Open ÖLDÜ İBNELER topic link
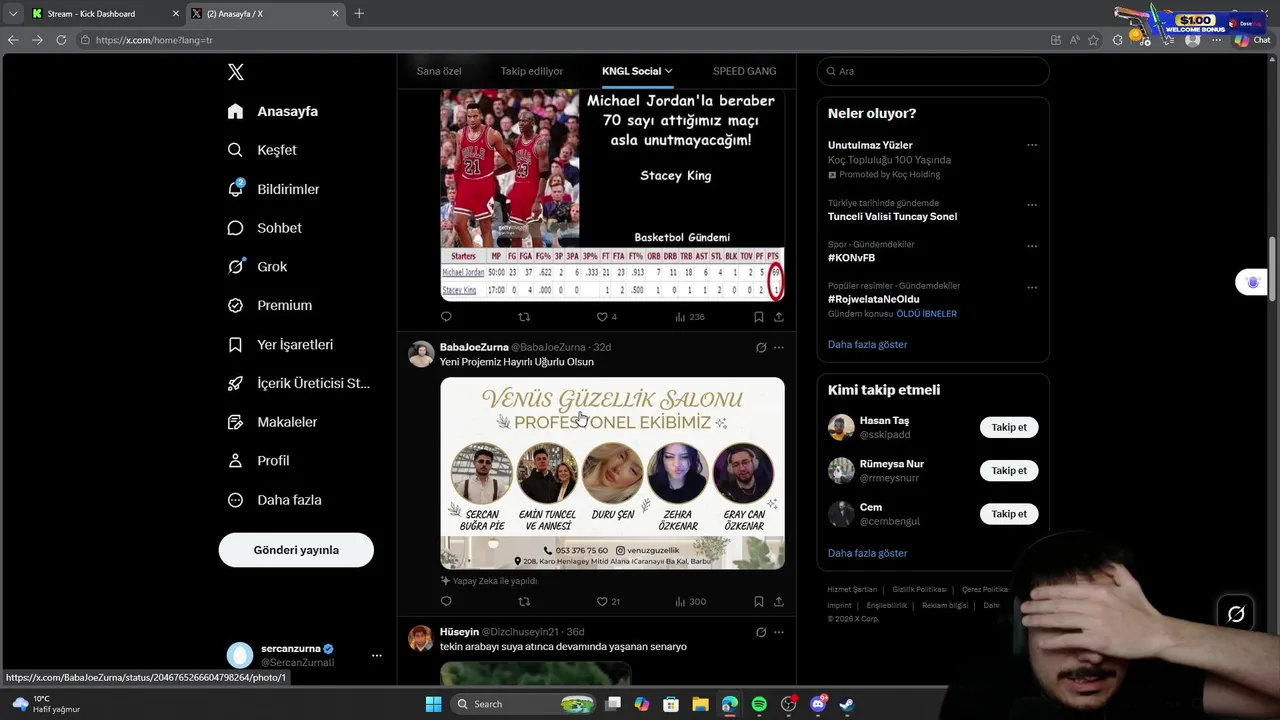This screenshot has width=1280, height=720. click(x=926, y=314)
